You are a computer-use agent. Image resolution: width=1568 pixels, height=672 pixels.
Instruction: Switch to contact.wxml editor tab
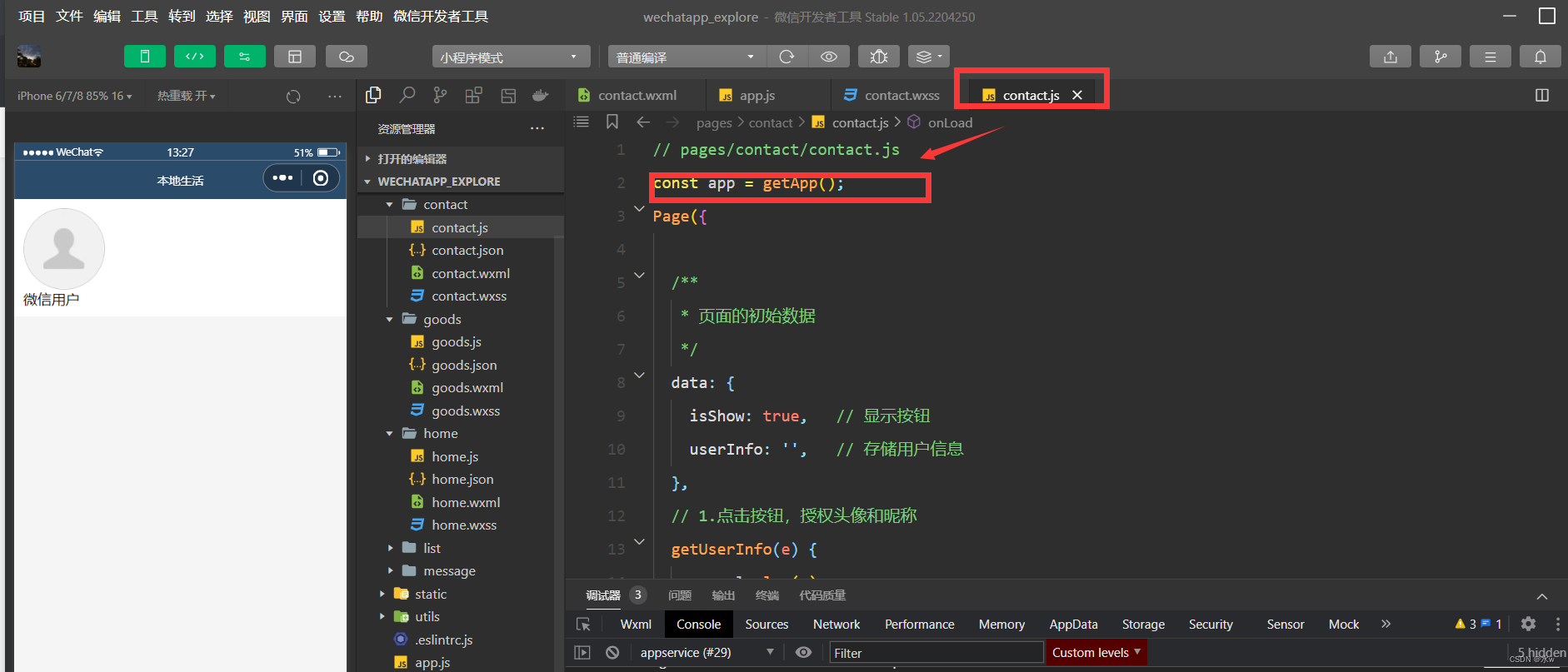(x=636, y=95)
